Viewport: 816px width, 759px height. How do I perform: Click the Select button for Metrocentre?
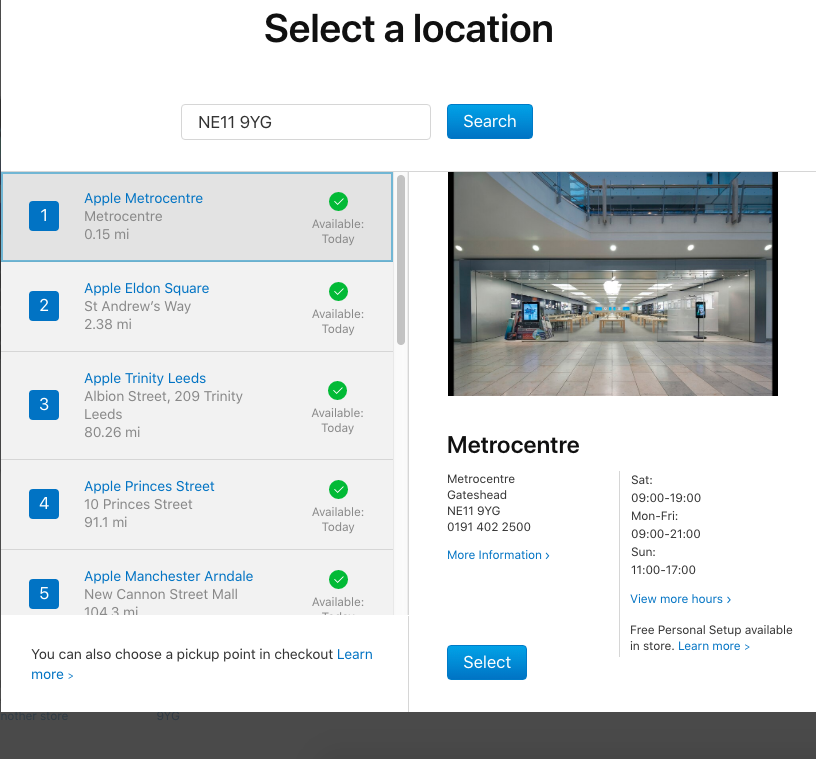pyautogui.click(x=487, y=662)
